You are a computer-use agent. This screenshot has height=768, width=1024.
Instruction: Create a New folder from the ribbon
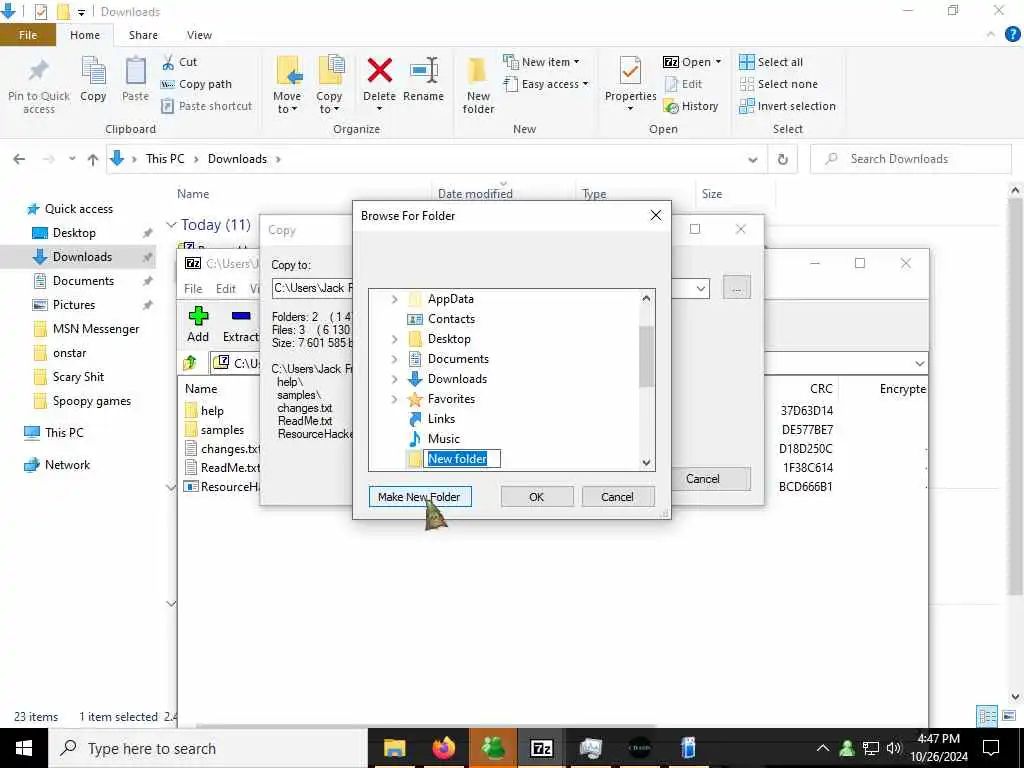pyautogui.click(x=478, y=85)
